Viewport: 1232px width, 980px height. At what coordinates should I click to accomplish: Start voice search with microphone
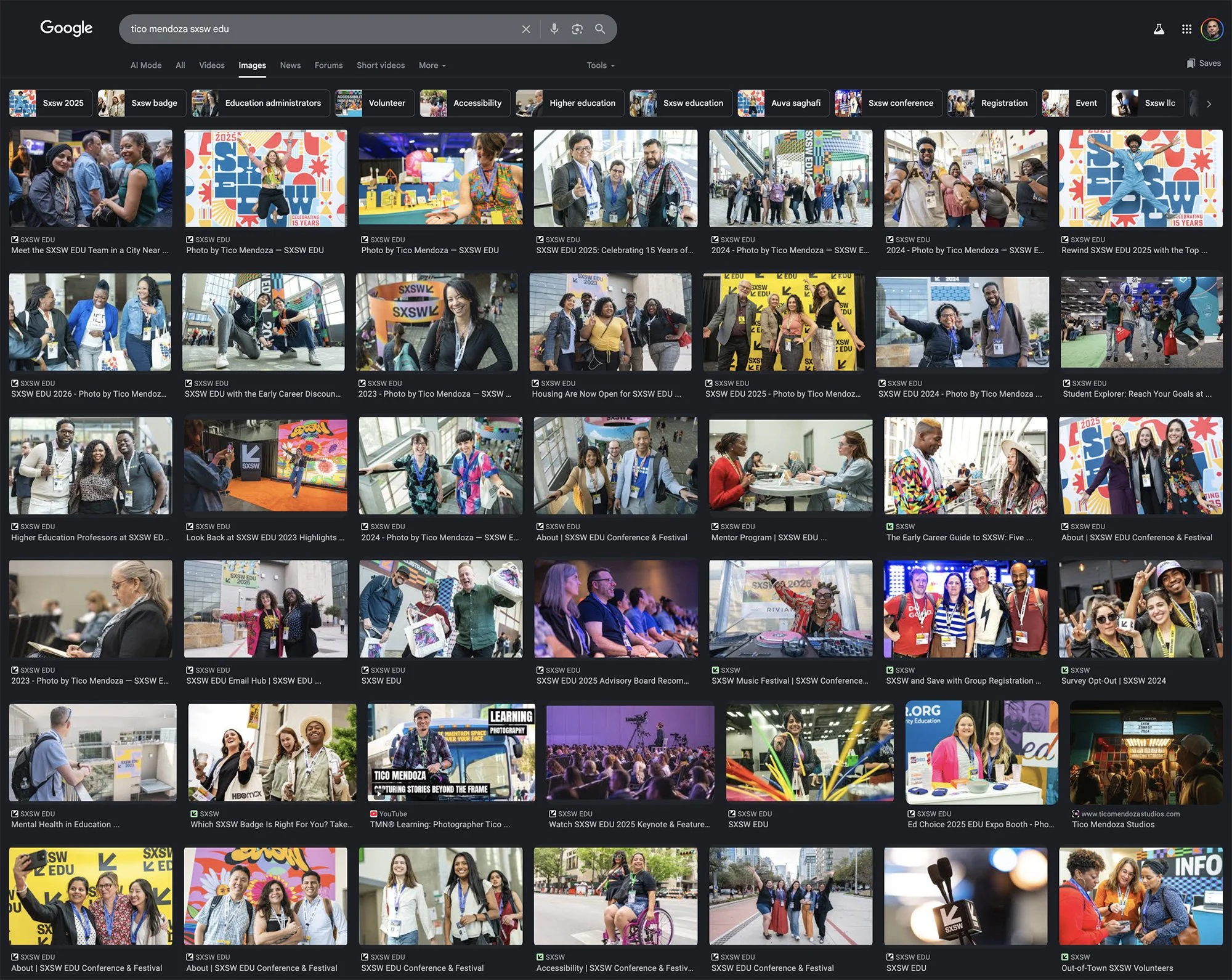tap(554, 29)
